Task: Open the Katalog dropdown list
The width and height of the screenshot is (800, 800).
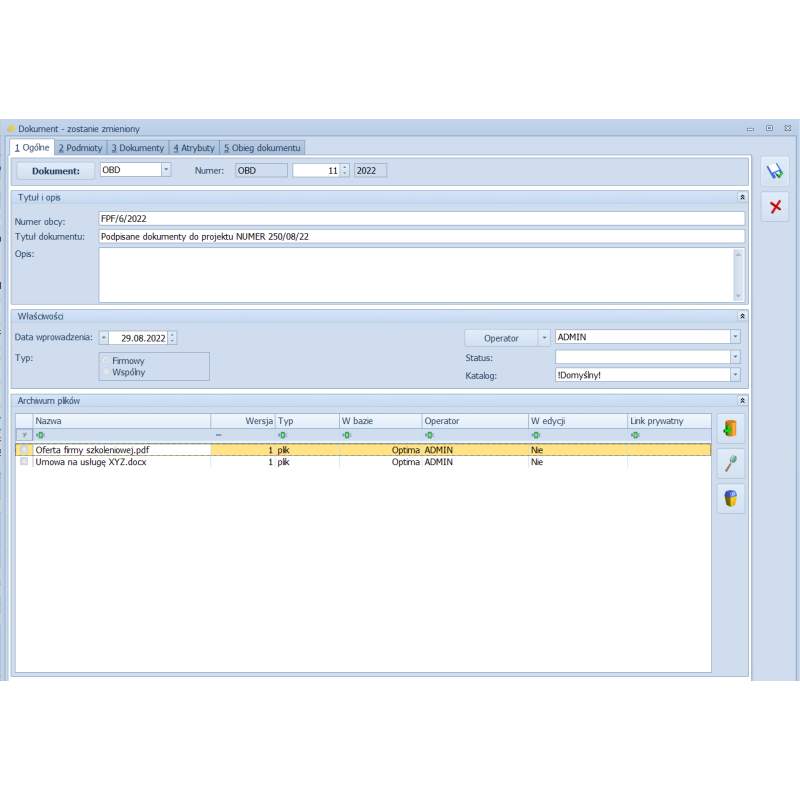Action: pyautogui.click(x=735, y=375)
